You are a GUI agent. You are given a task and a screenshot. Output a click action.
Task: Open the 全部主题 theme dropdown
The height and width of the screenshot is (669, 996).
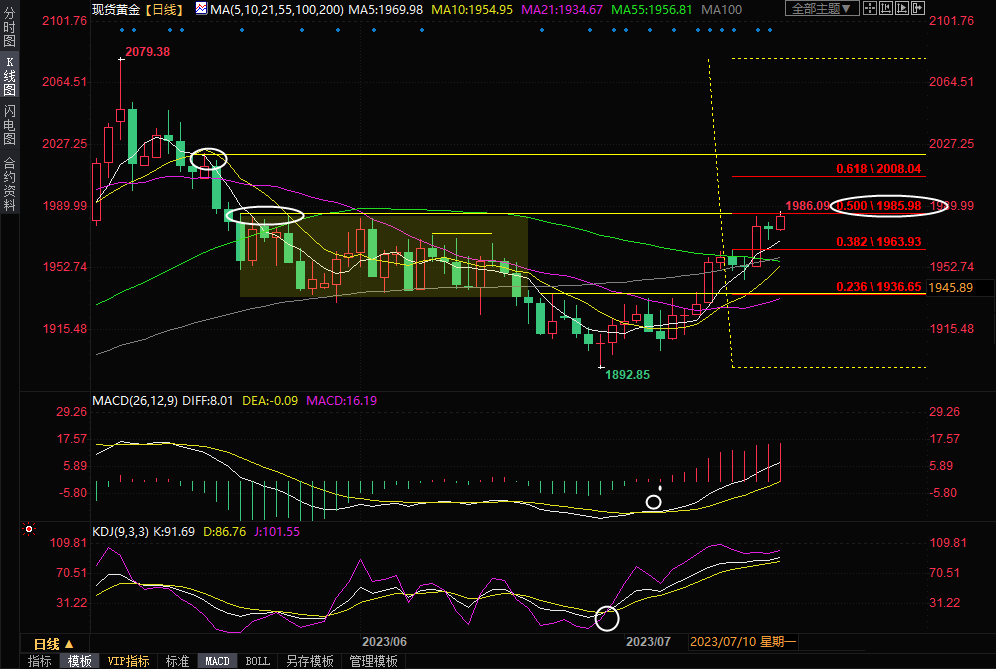click(821, 9)
